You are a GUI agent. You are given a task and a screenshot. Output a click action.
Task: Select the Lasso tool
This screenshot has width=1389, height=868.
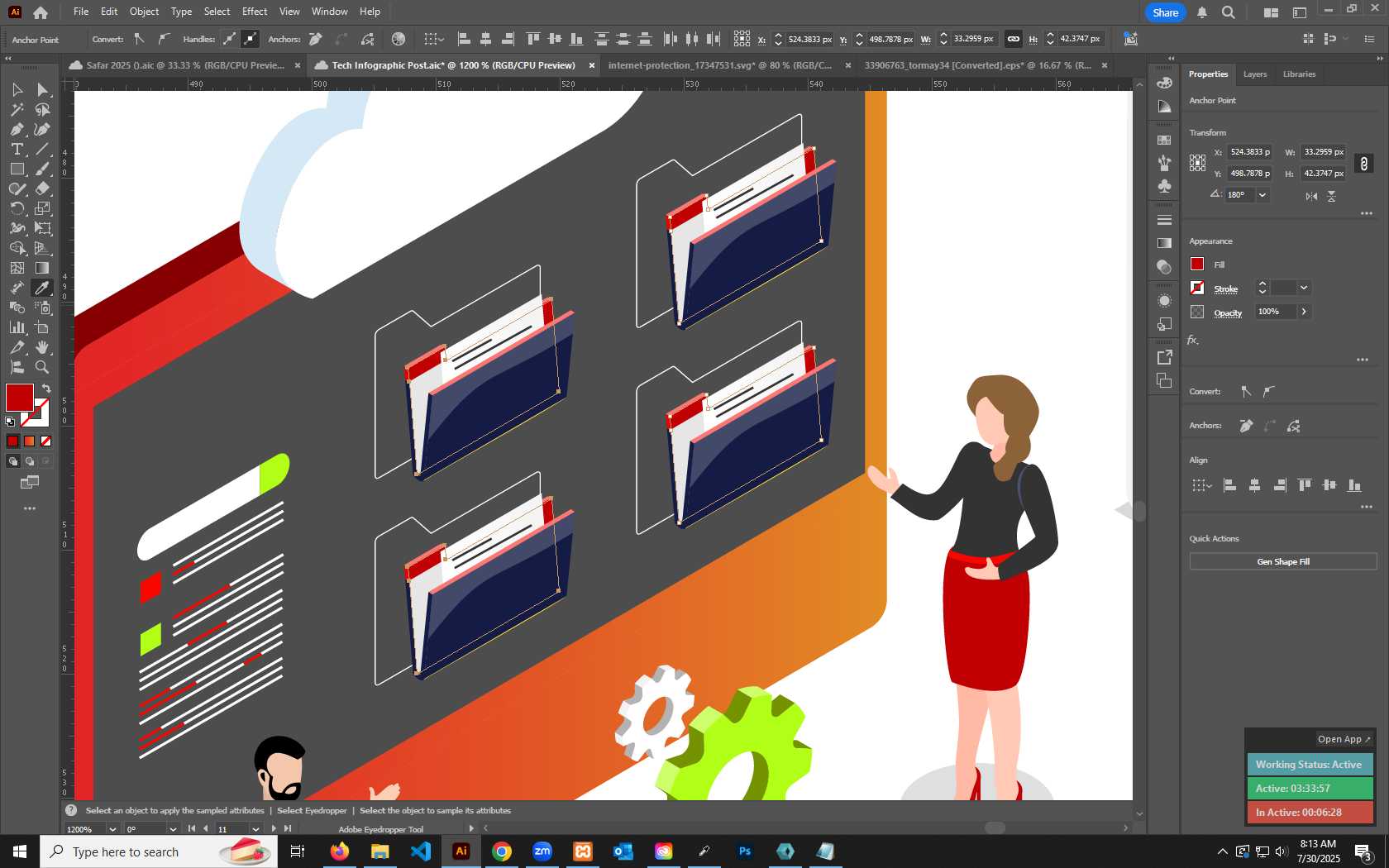42,109
